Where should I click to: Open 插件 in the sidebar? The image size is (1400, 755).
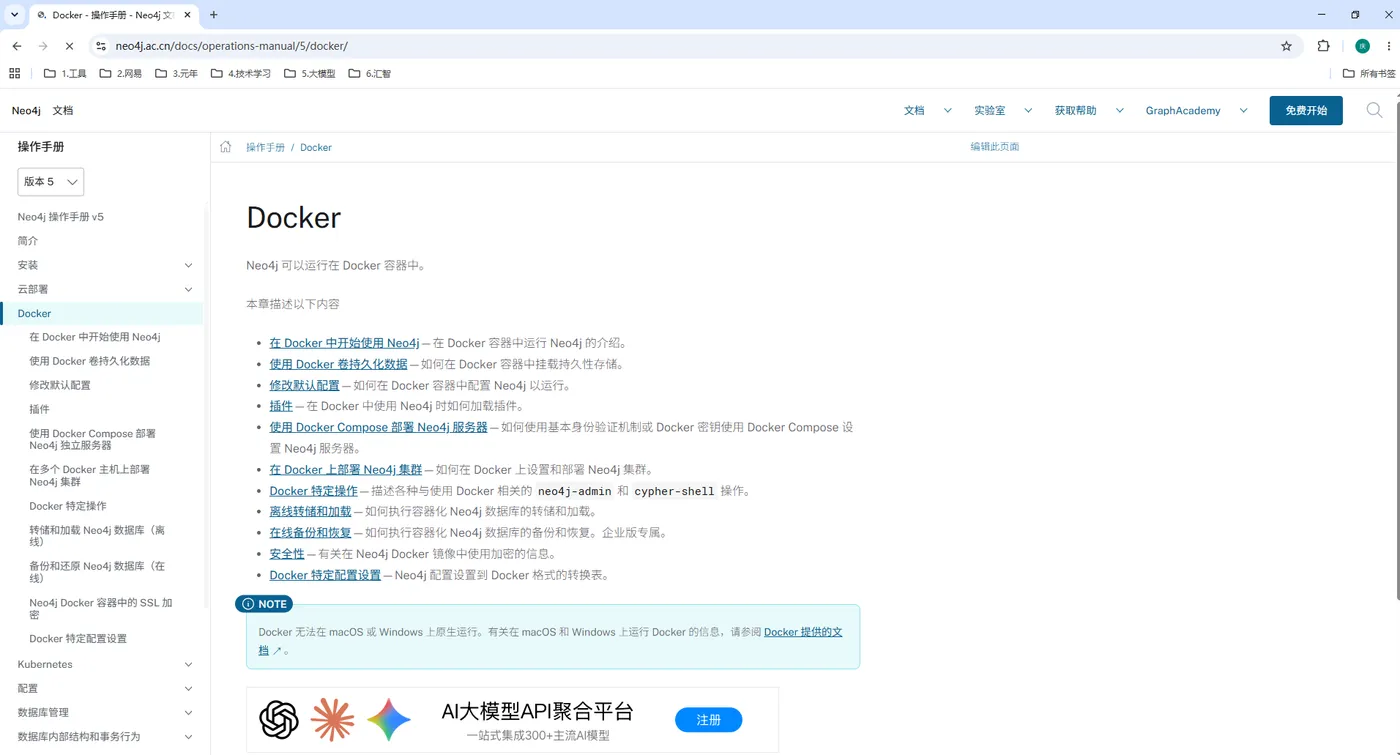[39, 409]
